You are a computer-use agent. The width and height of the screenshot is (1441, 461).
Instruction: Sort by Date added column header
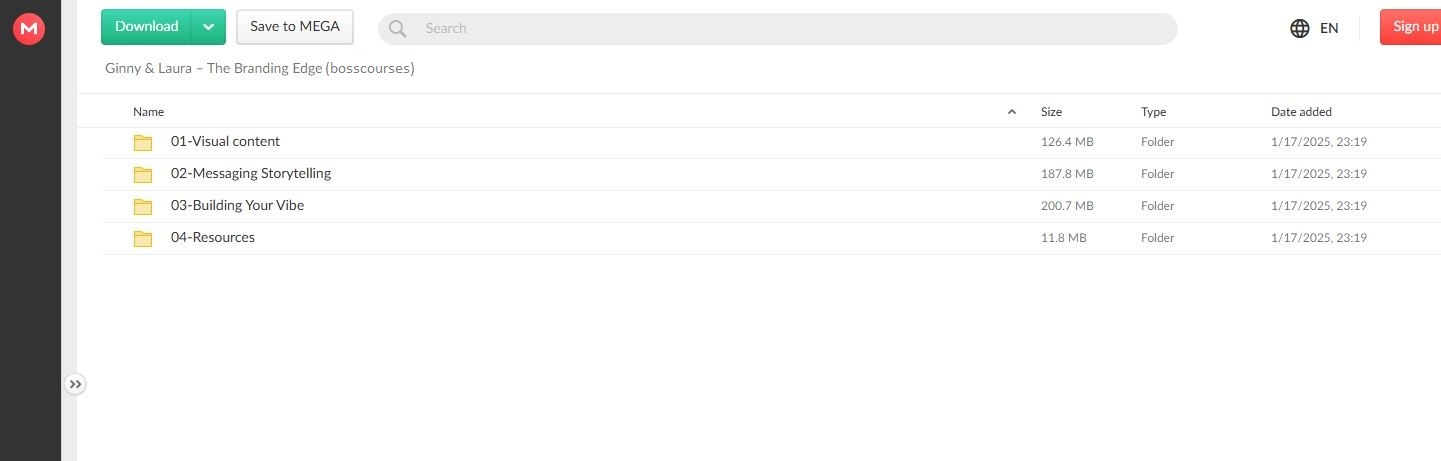[1301, 112]
